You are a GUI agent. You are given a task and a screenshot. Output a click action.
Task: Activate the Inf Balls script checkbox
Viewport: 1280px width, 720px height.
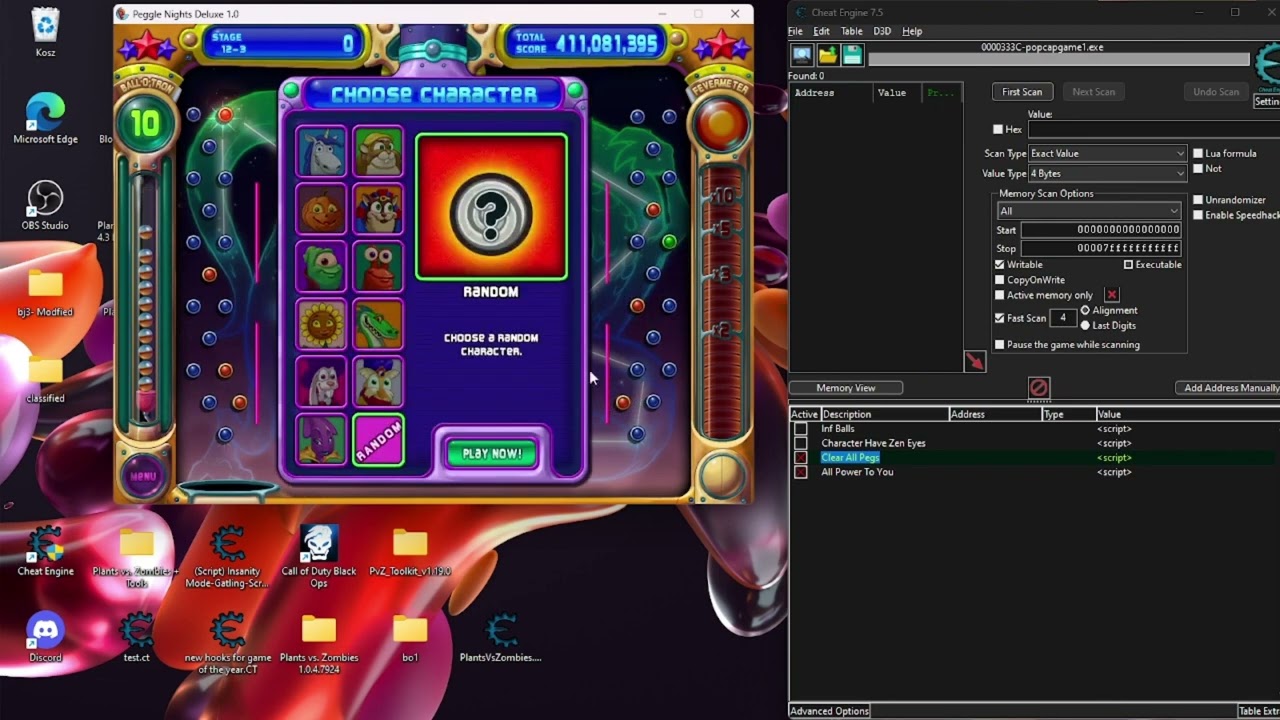coord(800,429)
